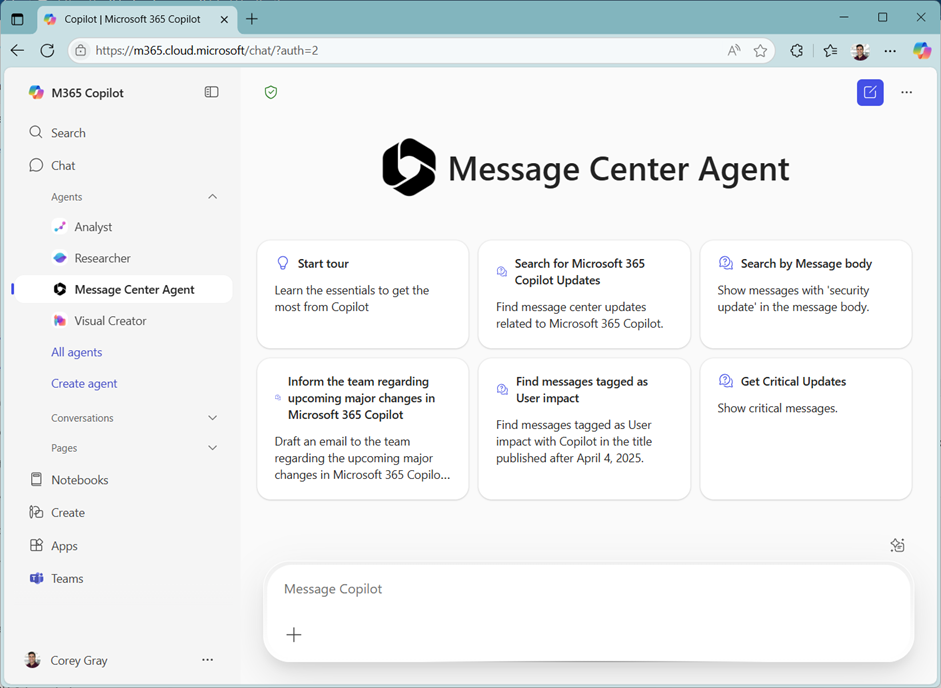Click the new chat compose icon
The height and width of the screenshot is (688, 941).
pos(870,92)
